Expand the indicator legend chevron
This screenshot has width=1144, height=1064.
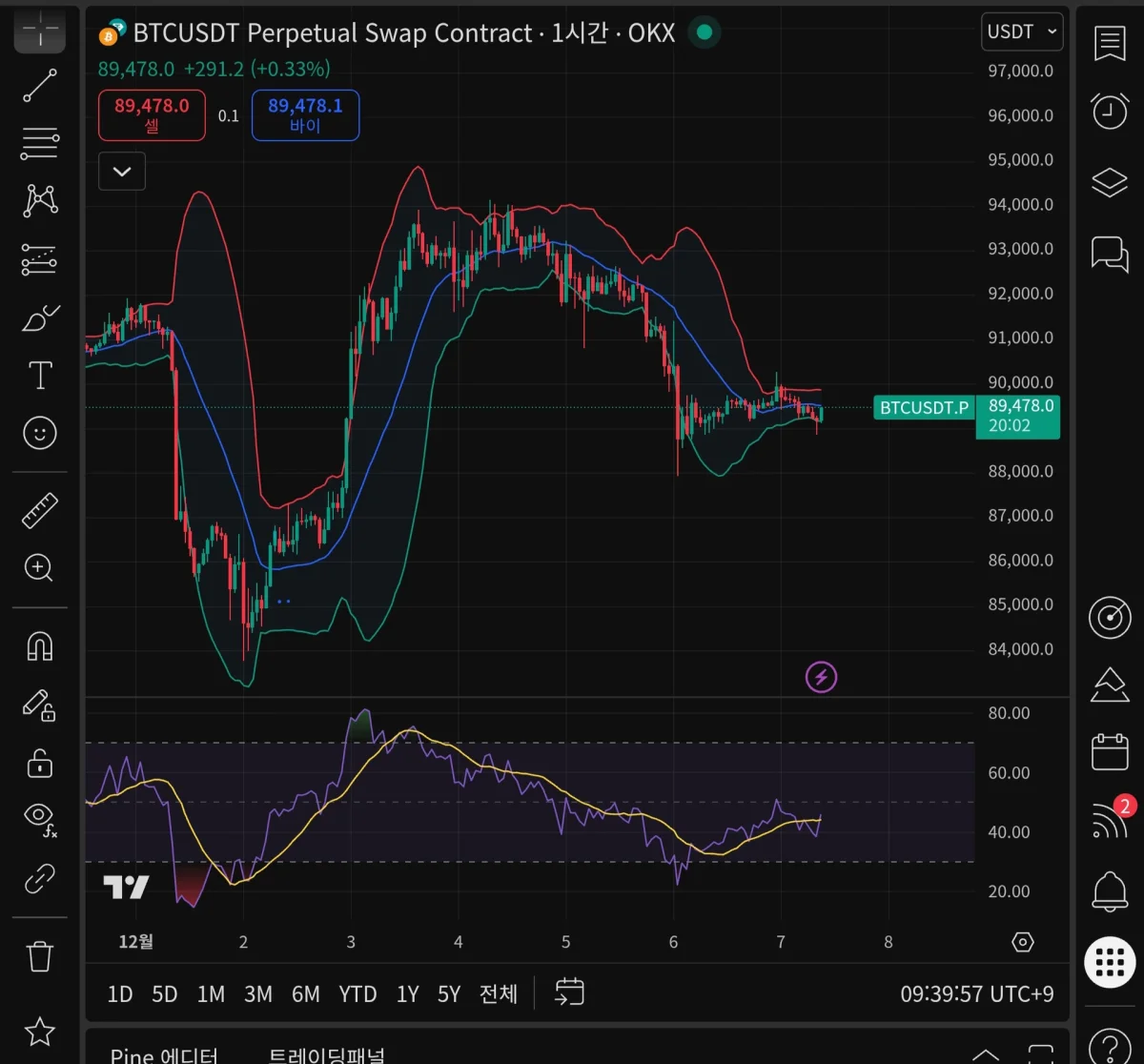122,172
